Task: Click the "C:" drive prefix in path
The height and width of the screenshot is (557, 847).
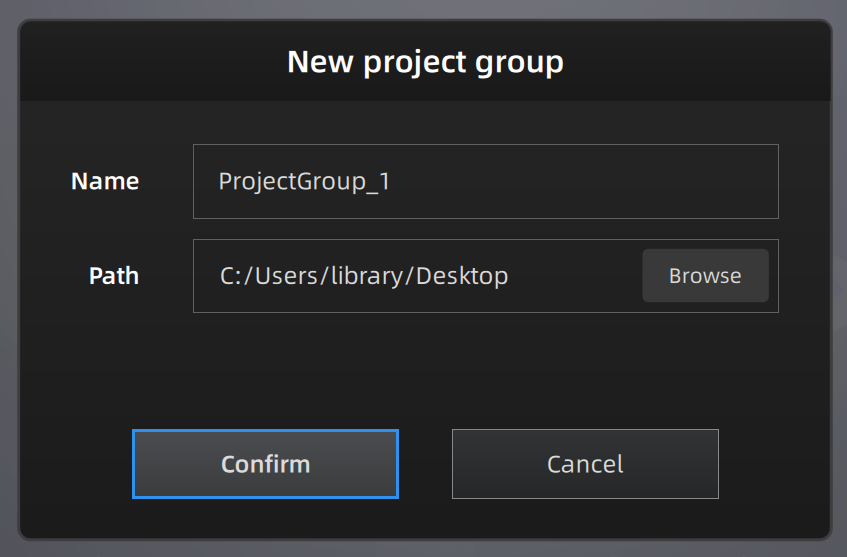Action: 231,276
